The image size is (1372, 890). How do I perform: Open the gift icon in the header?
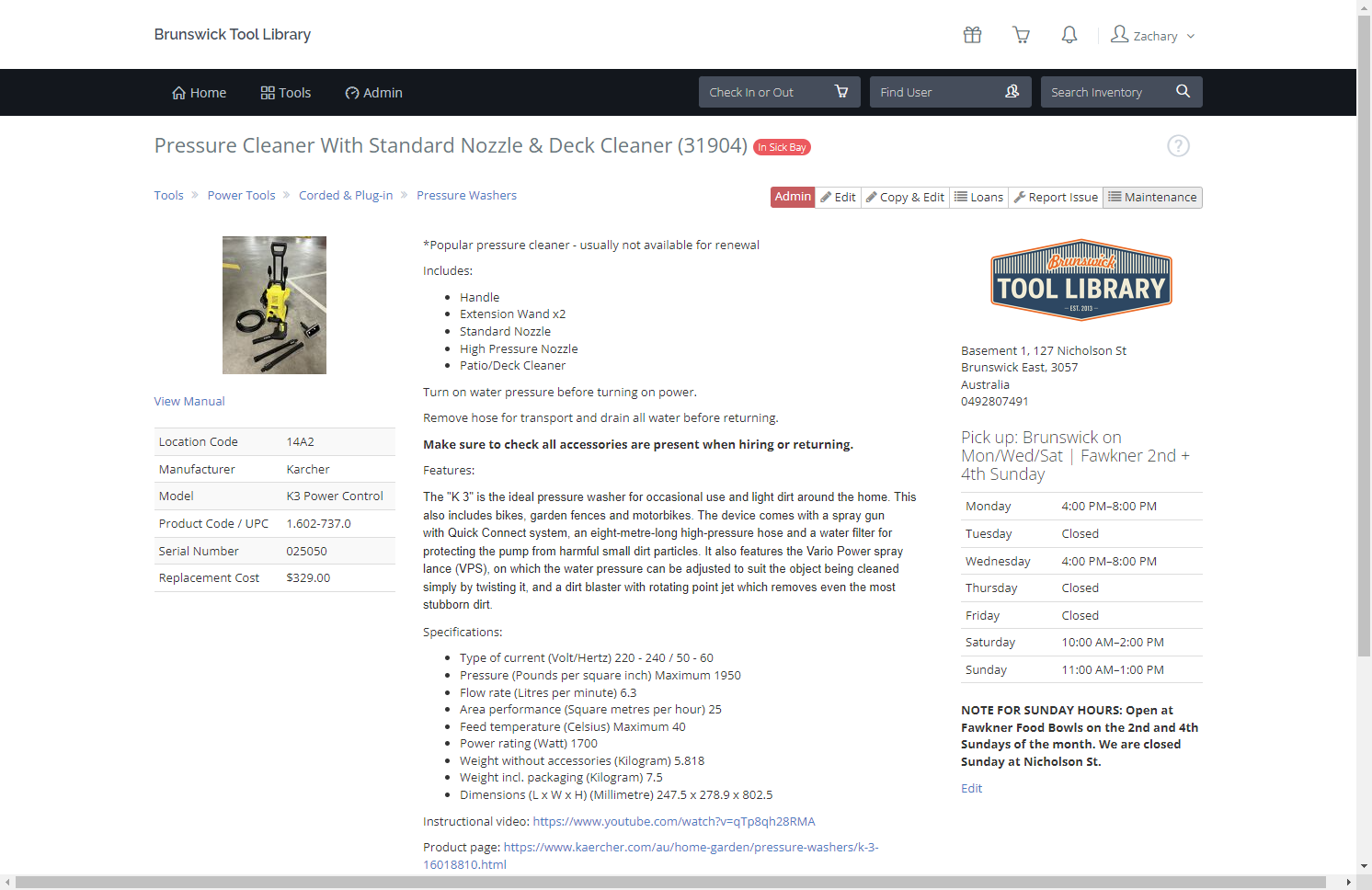pos(972,35)
